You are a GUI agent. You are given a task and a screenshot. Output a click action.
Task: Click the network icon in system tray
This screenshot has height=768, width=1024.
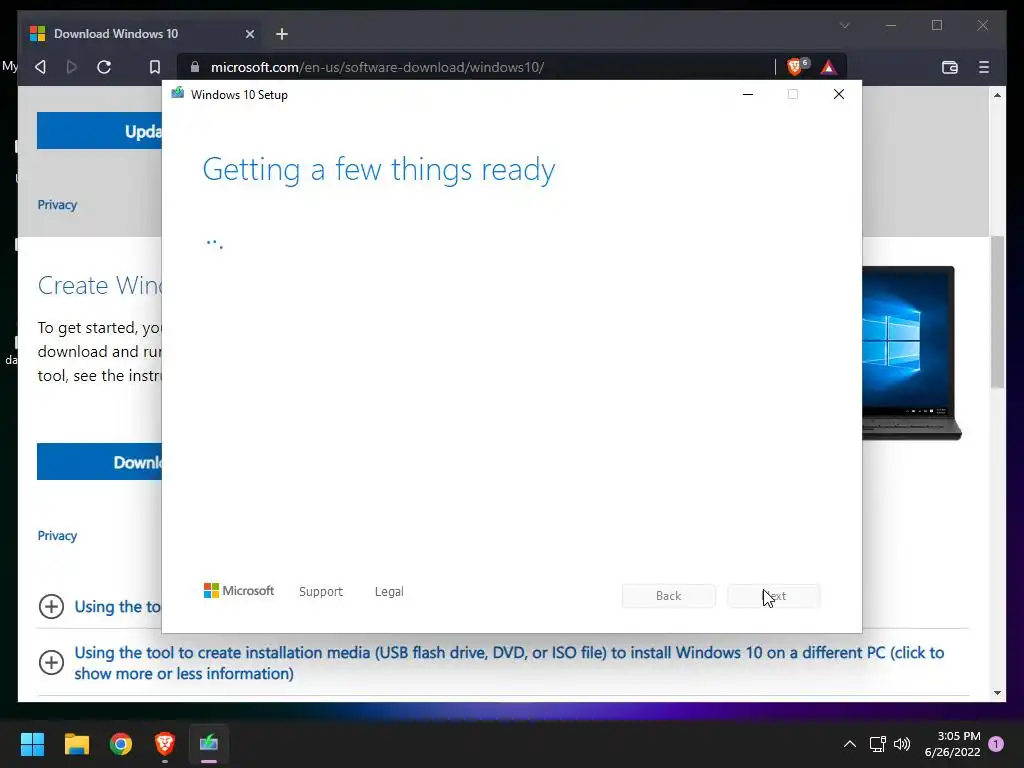coord(878,744)
